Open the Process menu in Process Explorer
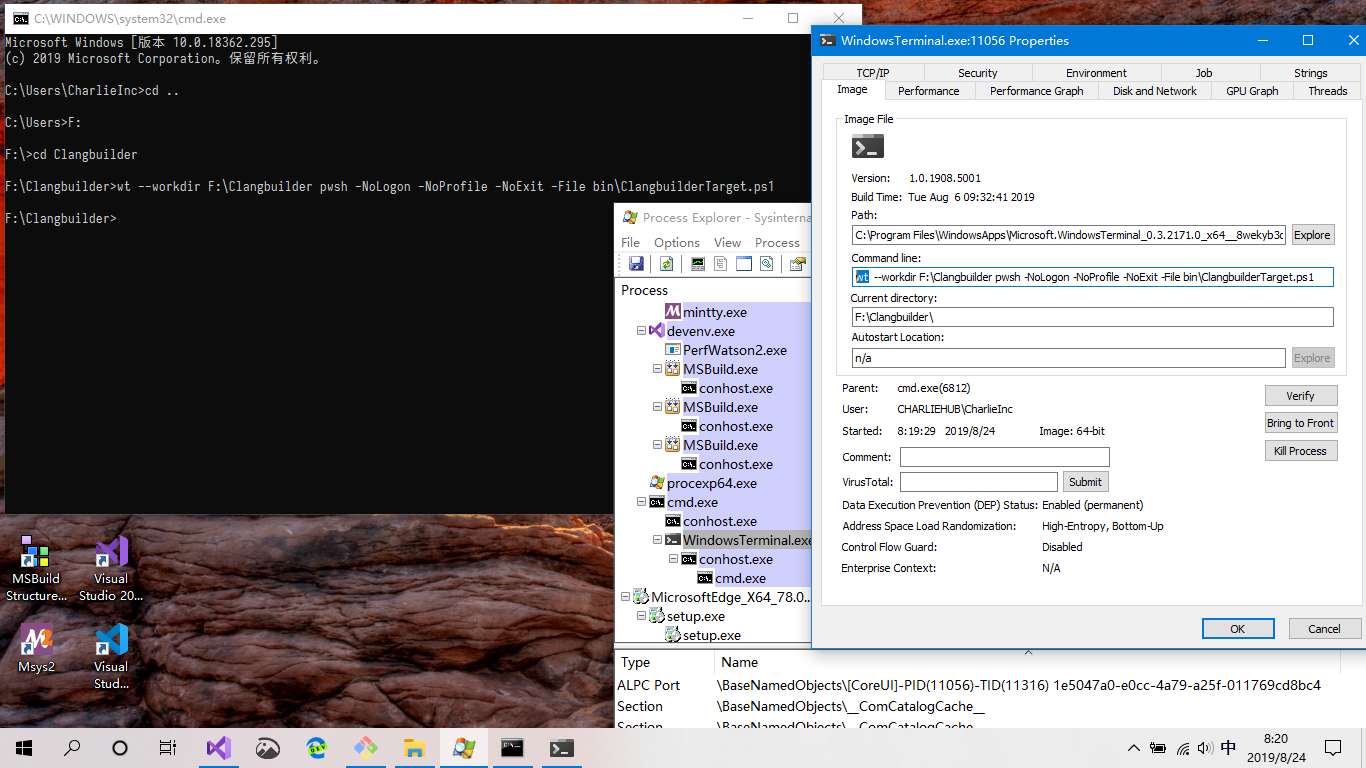The image size is (1366, 768). click(x=777, y=242)
